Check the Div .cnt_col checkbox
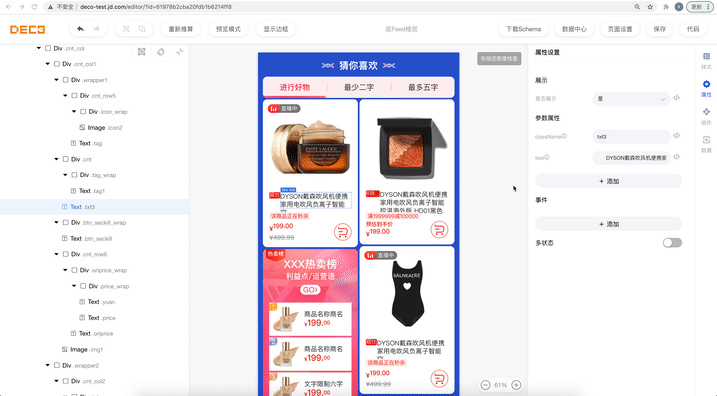 click(x=48, y=48)
